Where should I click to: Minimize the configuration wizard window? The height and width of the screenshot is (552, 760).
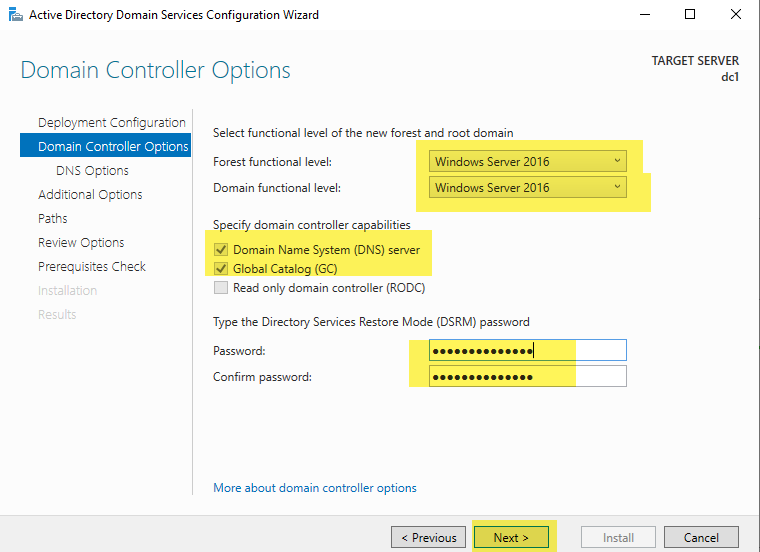click(x=645, y=15)
